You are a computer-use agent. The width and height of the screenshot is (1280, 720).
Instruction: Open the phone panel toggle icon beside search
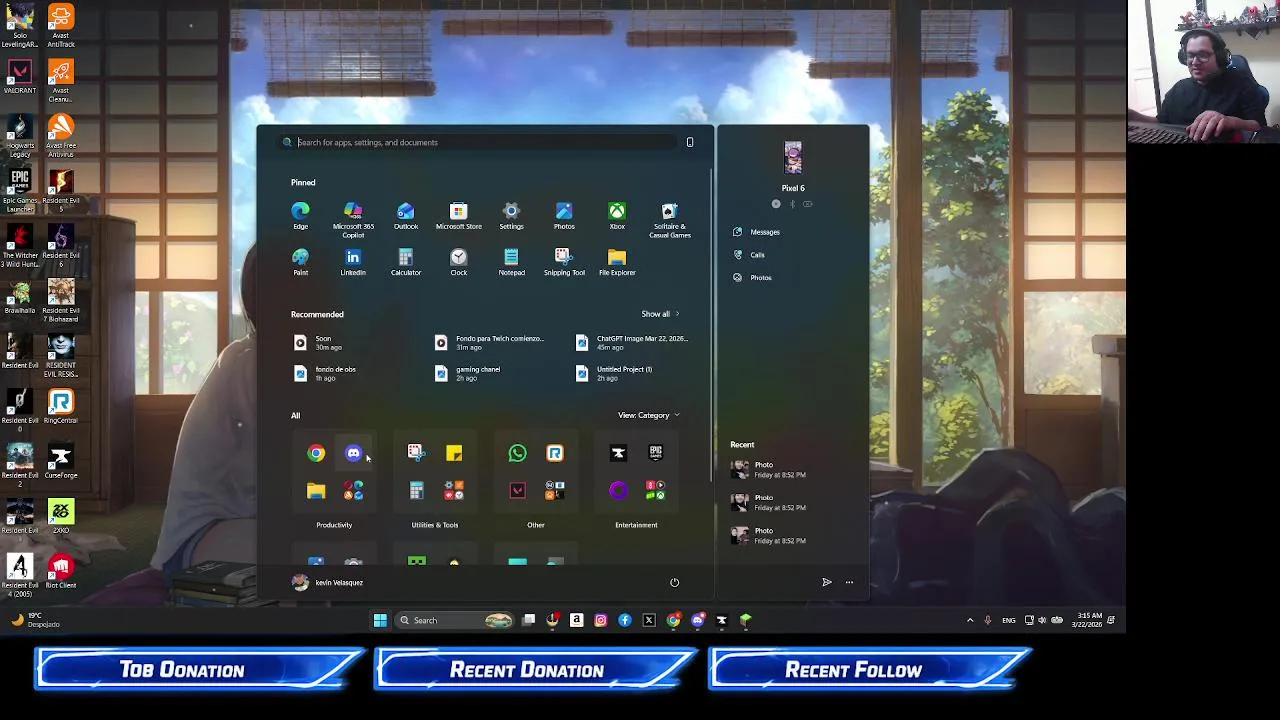click(x=689, y=142)
